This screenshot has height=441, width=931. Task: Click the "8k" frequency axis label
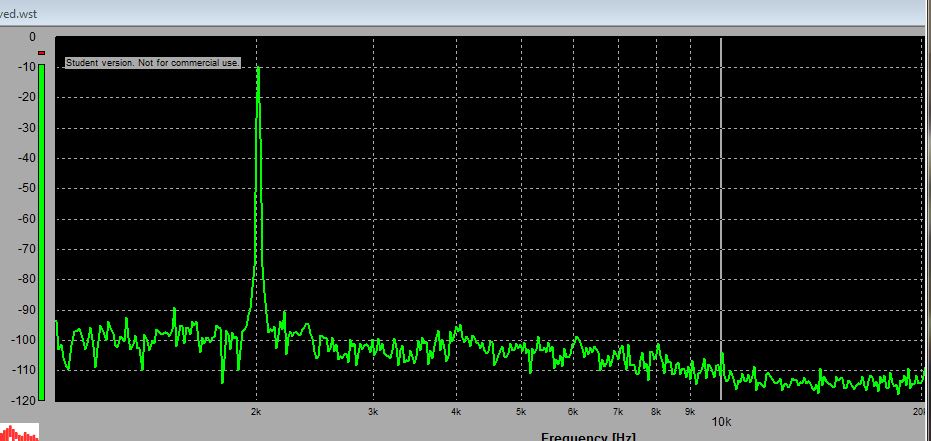tap(656, 411)
